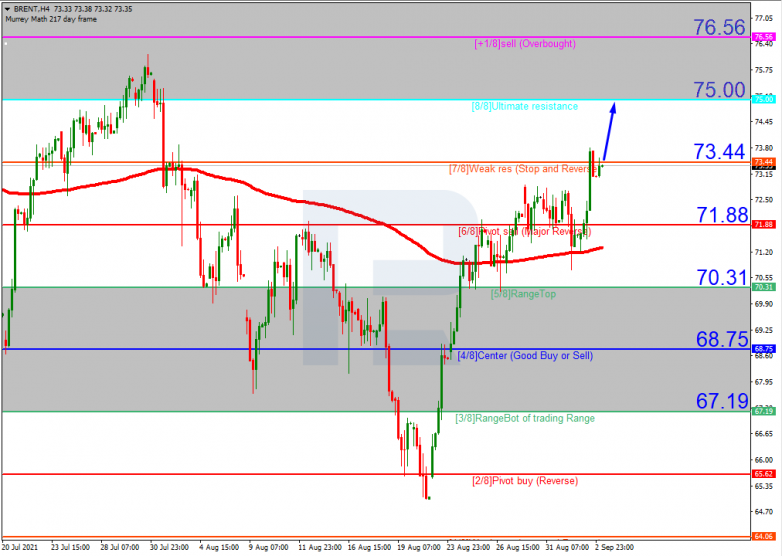Select the magenta 76.56 price tag on axis
Image resolution: width=782 pixels, height=556 pixels.
[x=764, y=37]
